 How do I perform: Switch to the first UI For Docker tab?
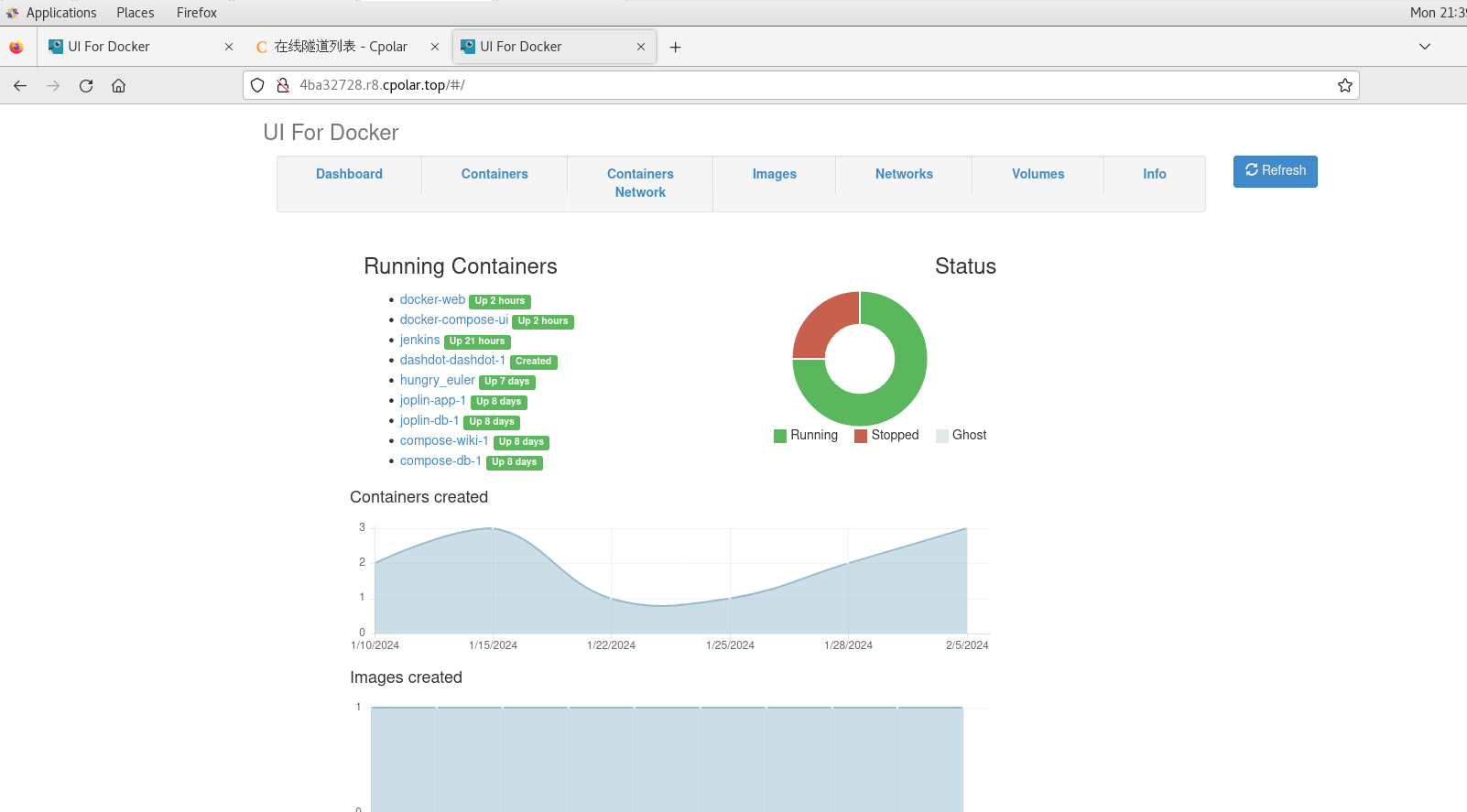141,47
